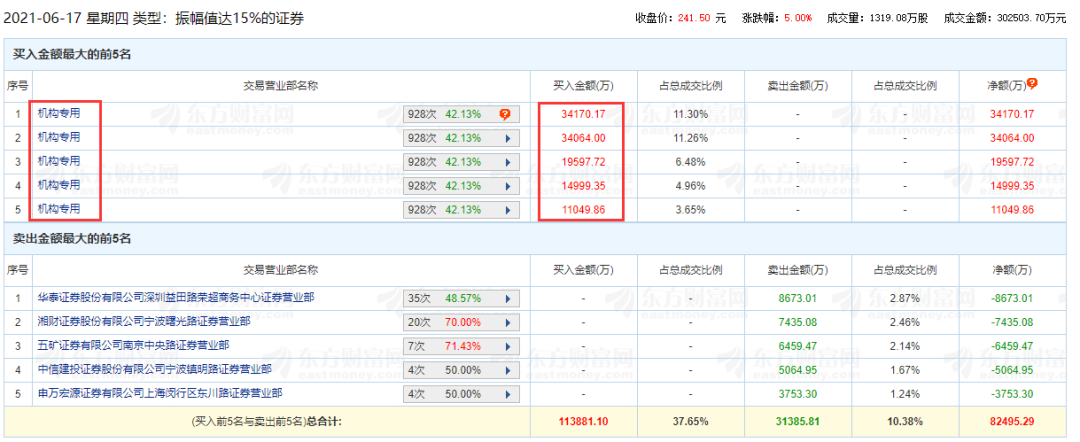This screenshot has height=442, width=1080.
Task: Click the 买入金额(万) column header in buy table
Action: (581, 85)
